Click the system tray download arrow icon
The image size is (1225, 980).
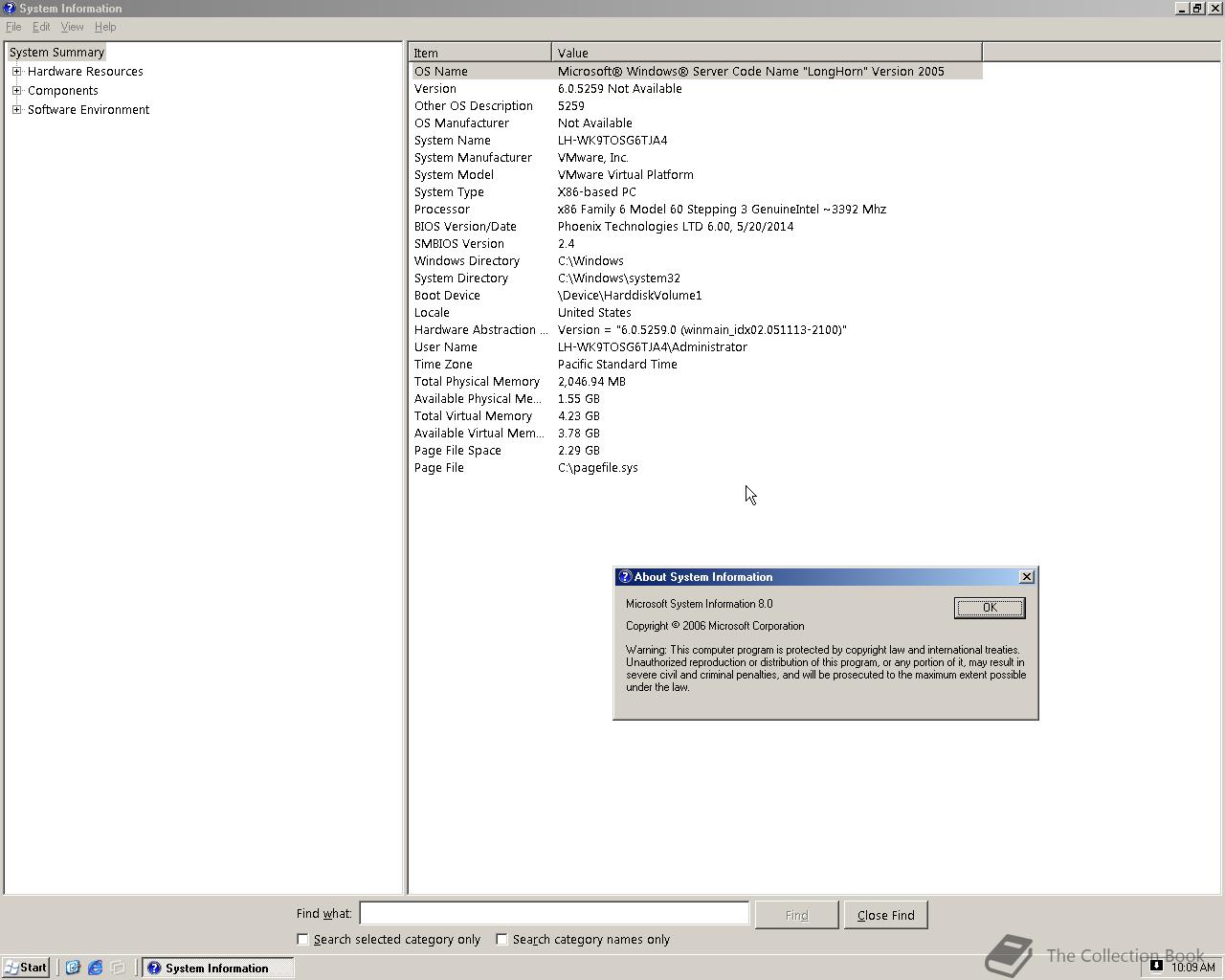(1156, 966)
